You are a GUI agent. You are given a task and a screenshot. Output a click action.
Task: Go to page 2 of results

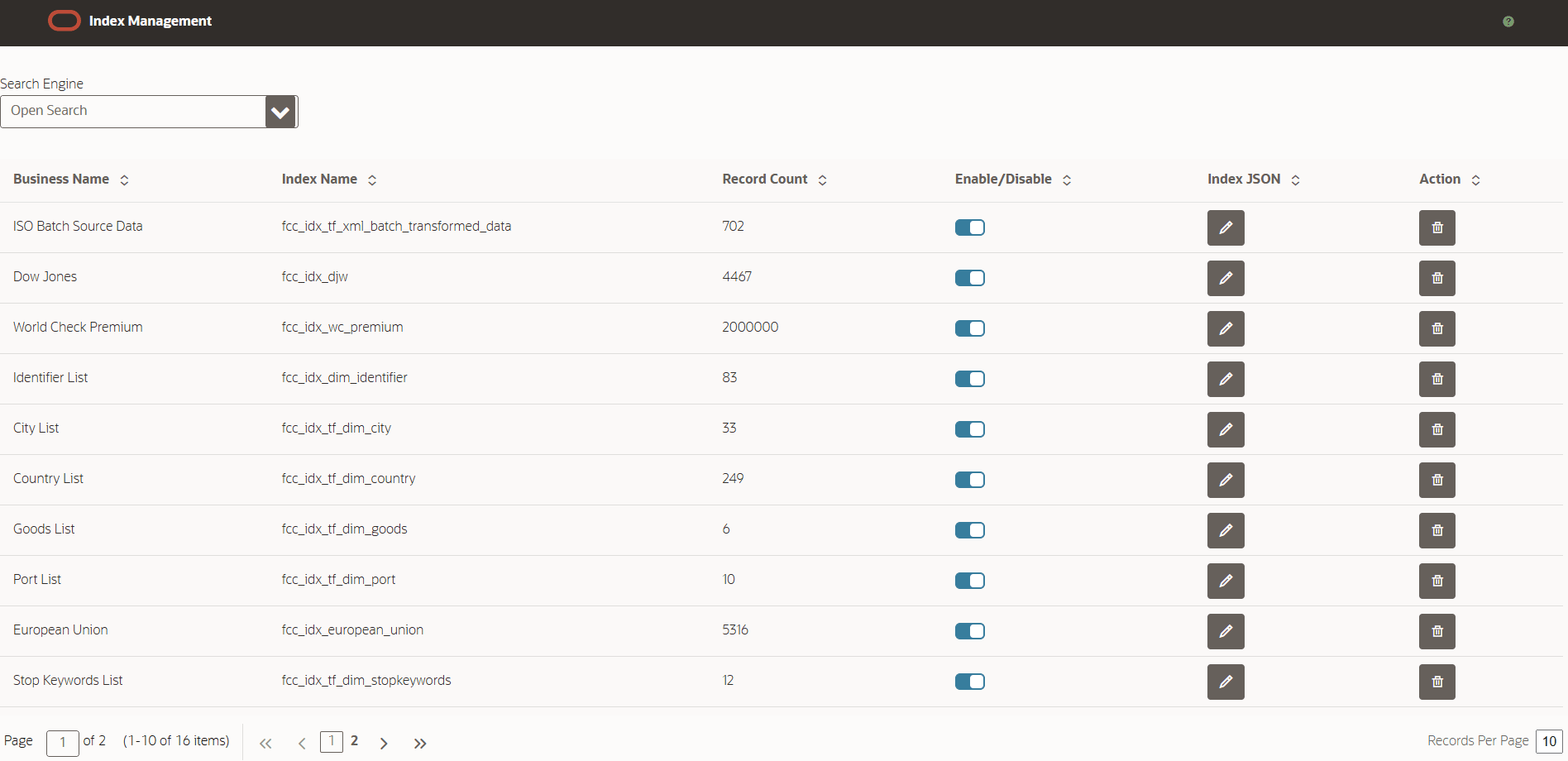click(354, 742)
